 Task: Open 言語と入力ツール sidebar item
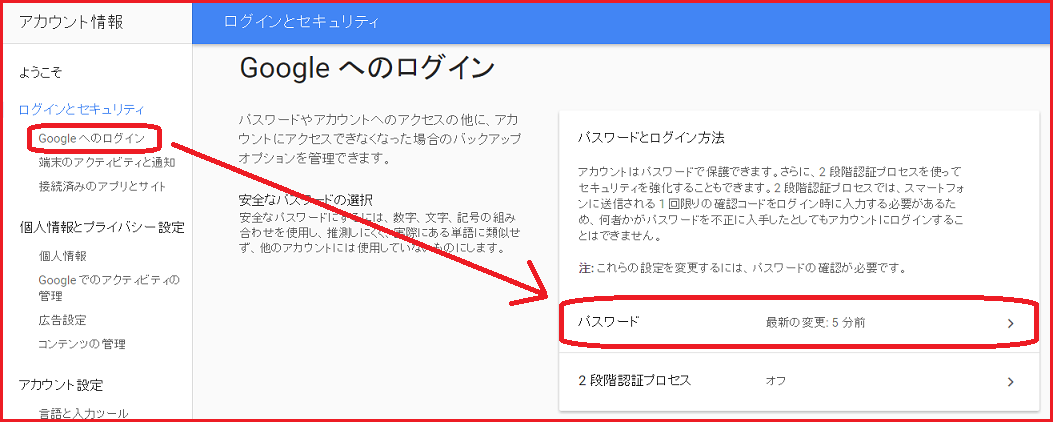(83, 413)
